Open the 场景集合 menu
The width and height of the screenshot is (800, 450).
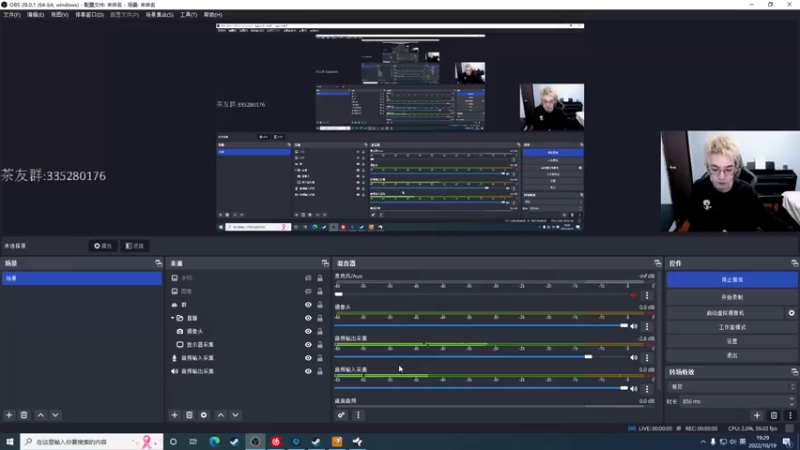point(159,15)
